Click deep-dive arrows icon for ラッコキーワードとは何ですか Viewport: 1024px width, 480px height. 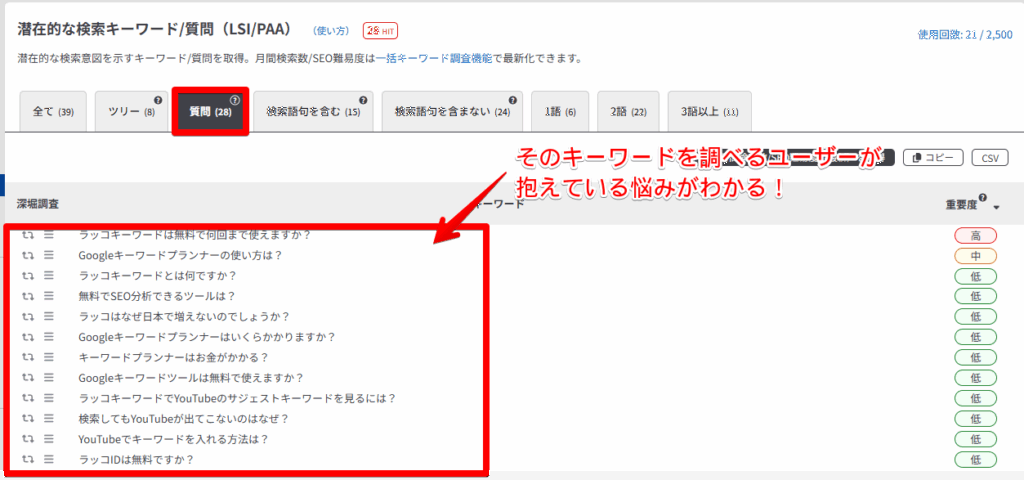pyautogui.click(x=28, y=276)
